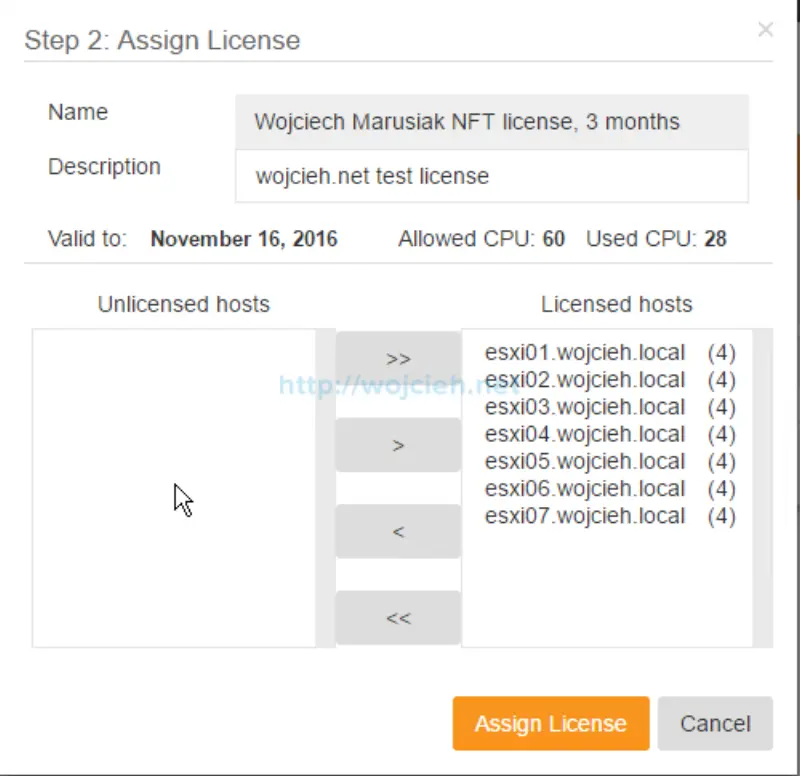800x776 pixels.
Task: Click the Cancel button
Action: coord(716,723)
